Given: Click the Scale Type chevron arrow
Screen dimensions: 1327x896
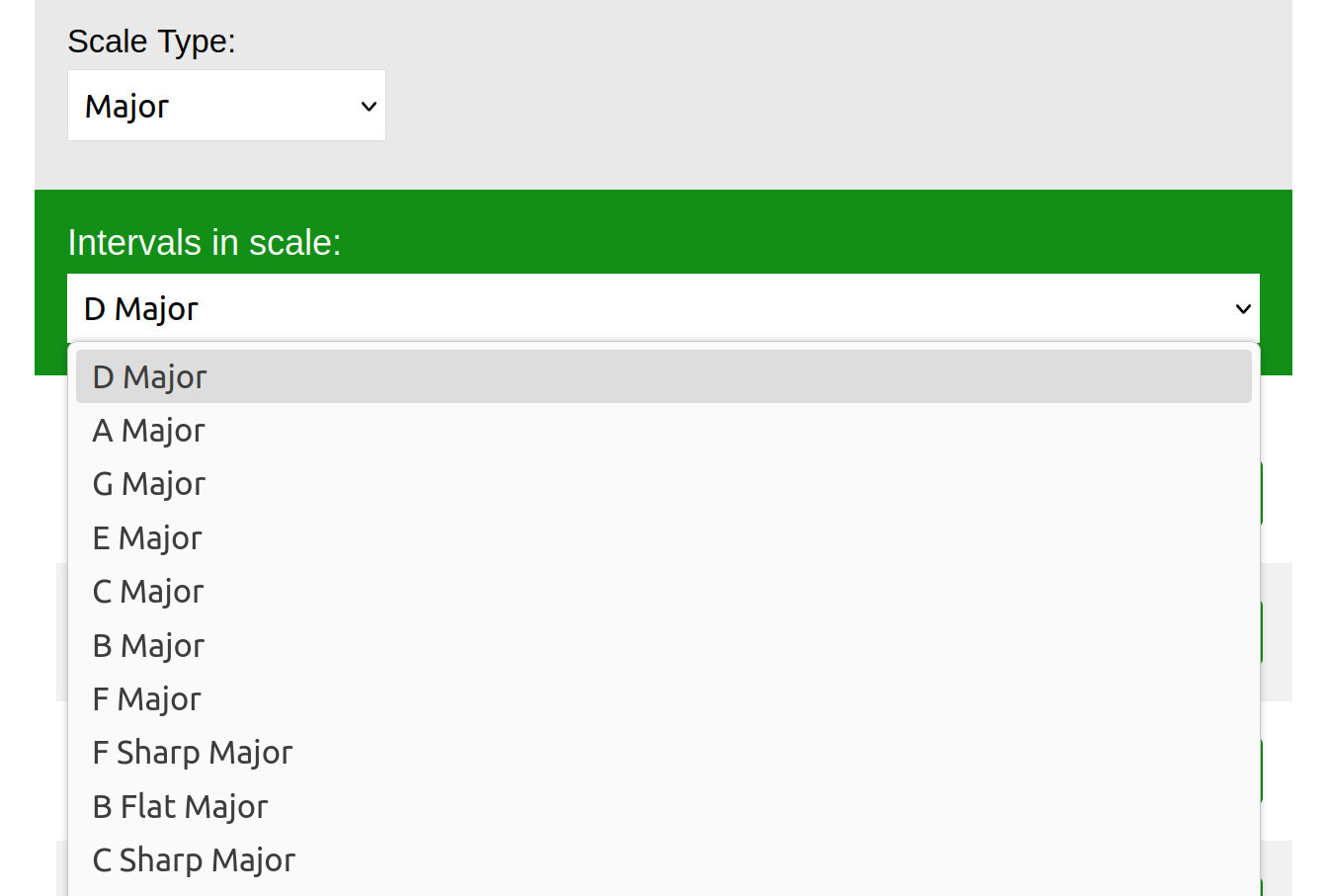Looking at the screenshot, I should [369, 106].
